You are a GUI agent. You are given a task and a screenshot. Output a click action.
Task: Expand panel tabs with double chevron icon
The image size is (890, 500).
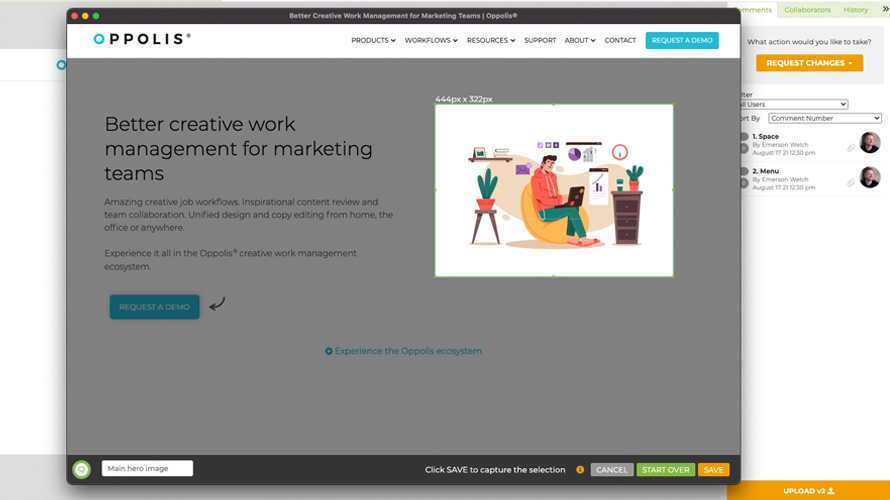[884, 9]
